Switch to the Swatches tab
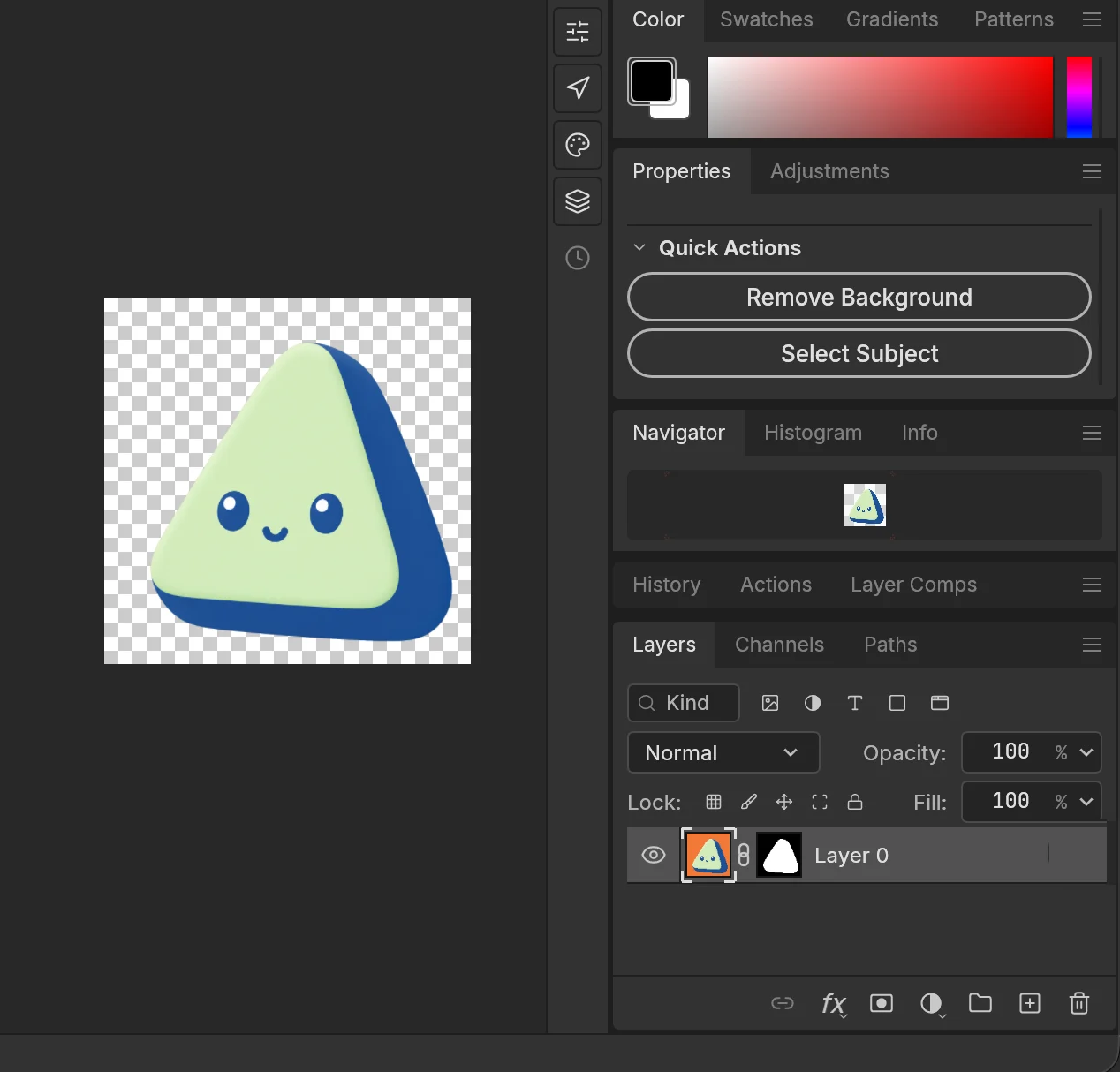The width and height of the screenshot is (1120, 1072). point(767,19)
